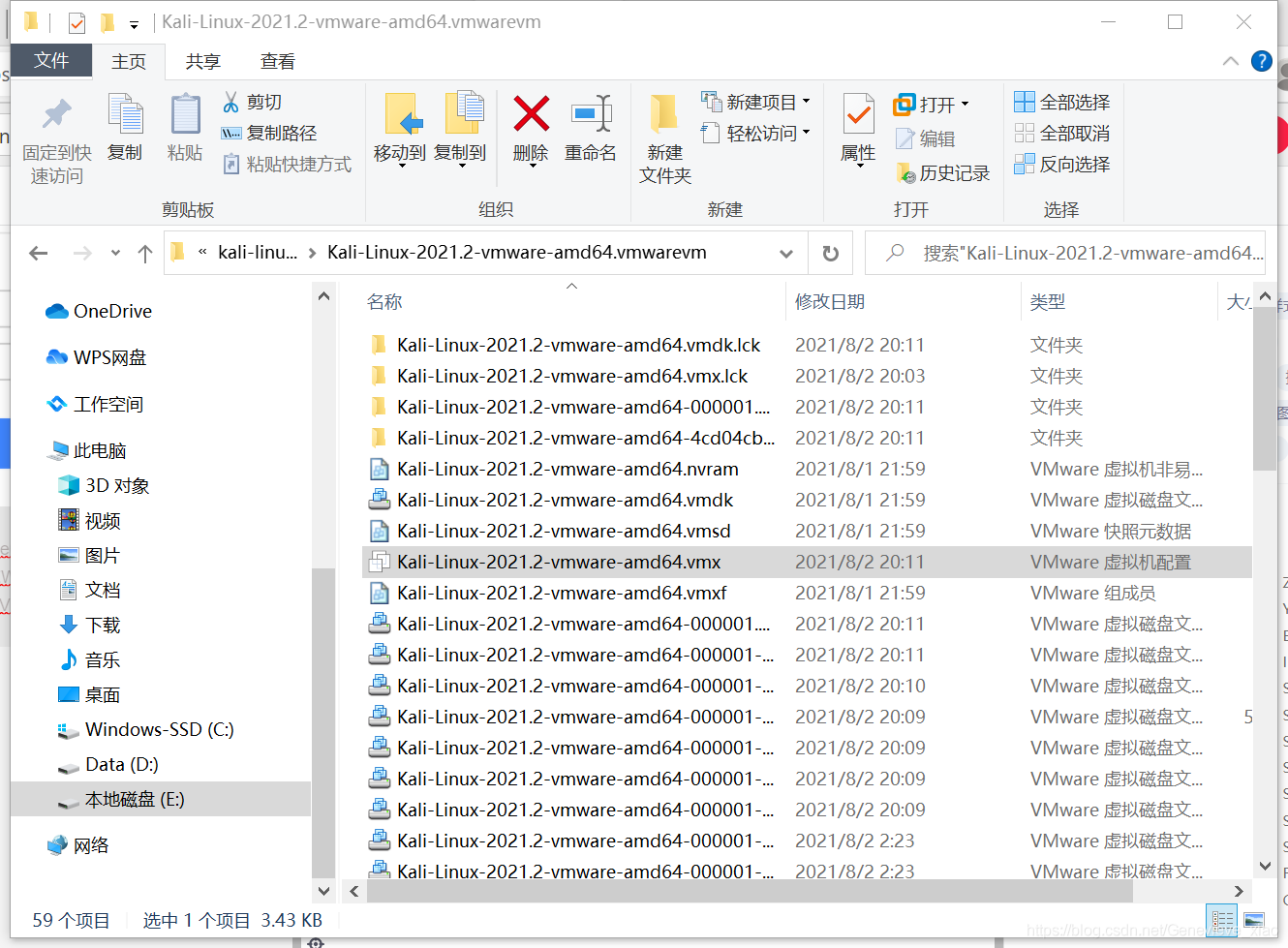Pin to Quick access (固定到快速访问)
Viewport: 1288px width, 948px height.
pos(57,139)
